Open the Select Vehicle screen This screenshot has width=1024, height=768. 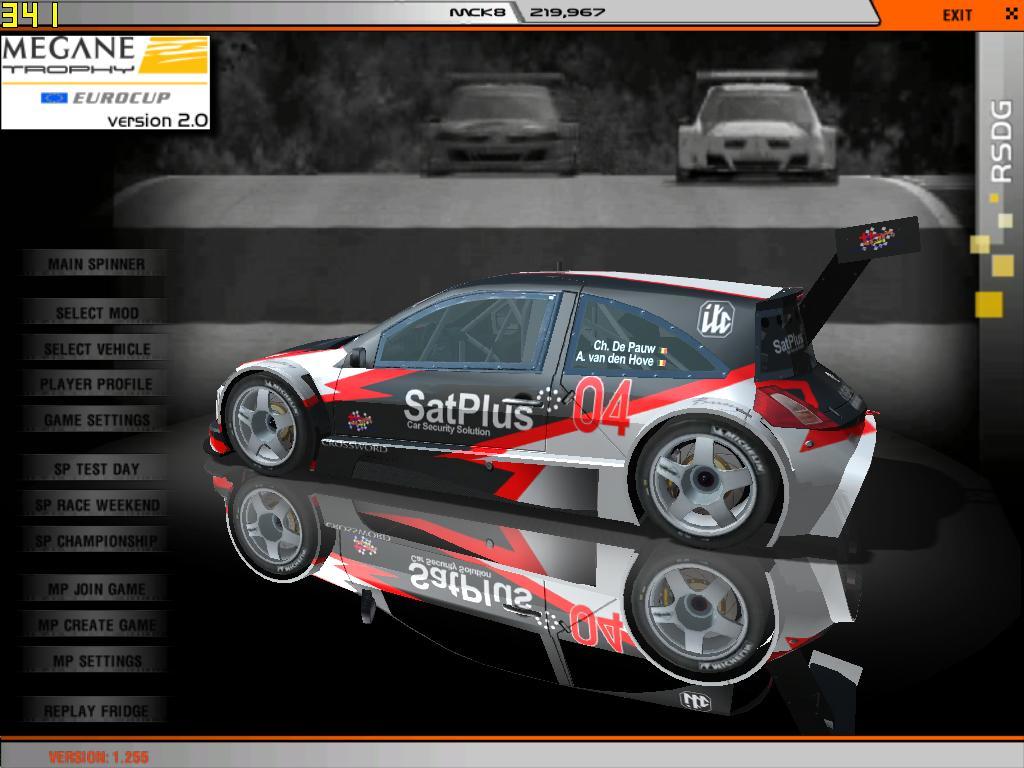96,349
